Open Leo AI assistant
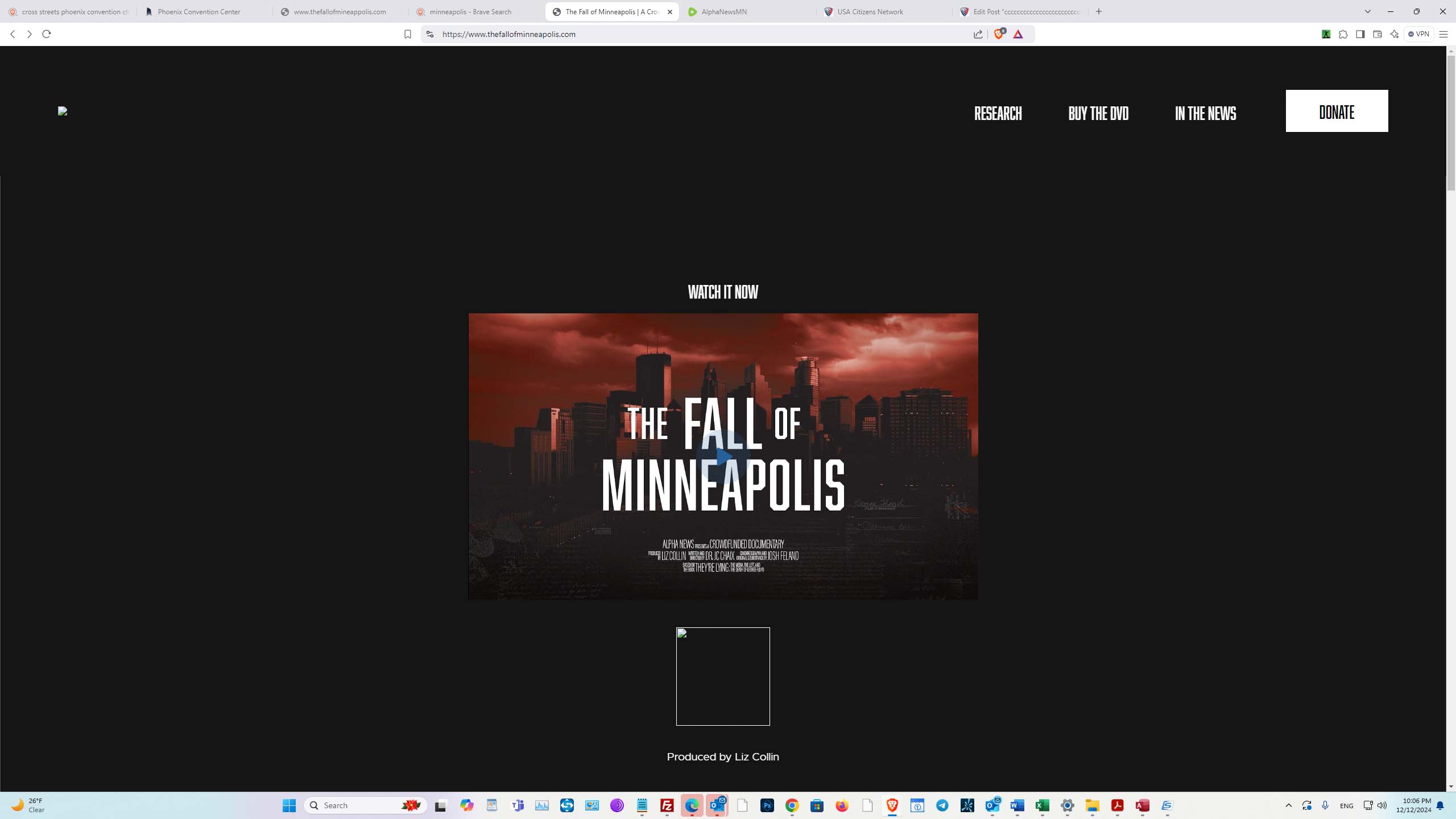This screenshot has width=1456, height=819. tap(1394, 34)
